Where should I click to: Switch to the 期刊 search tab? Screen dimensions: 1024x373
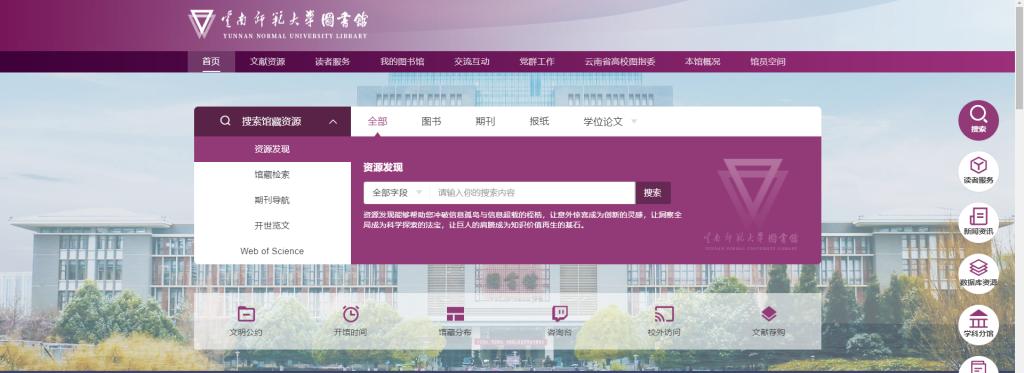click(x=485, y=122)
